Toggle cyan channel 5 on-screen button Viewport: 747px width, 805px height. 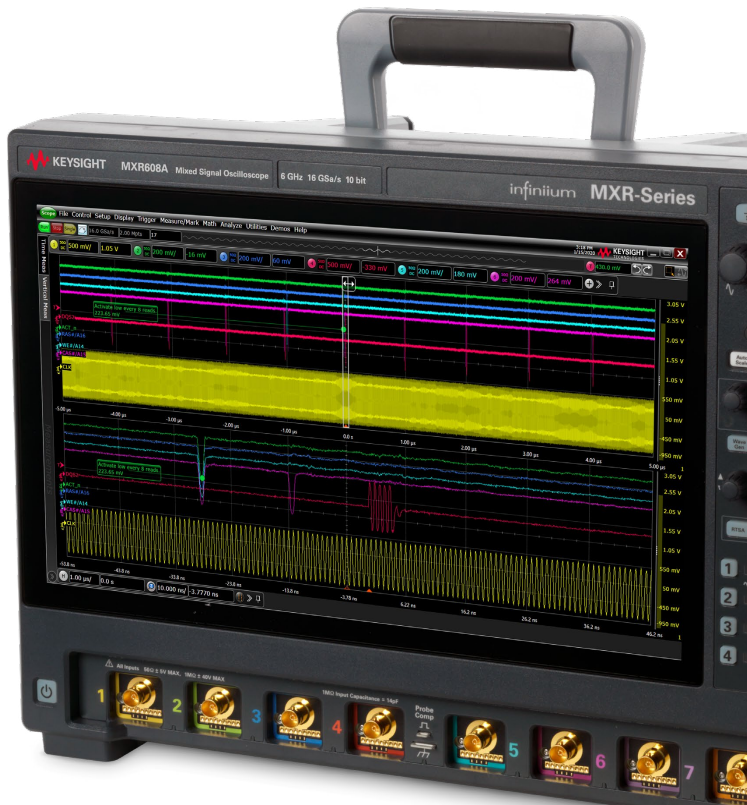click(402, 270)
